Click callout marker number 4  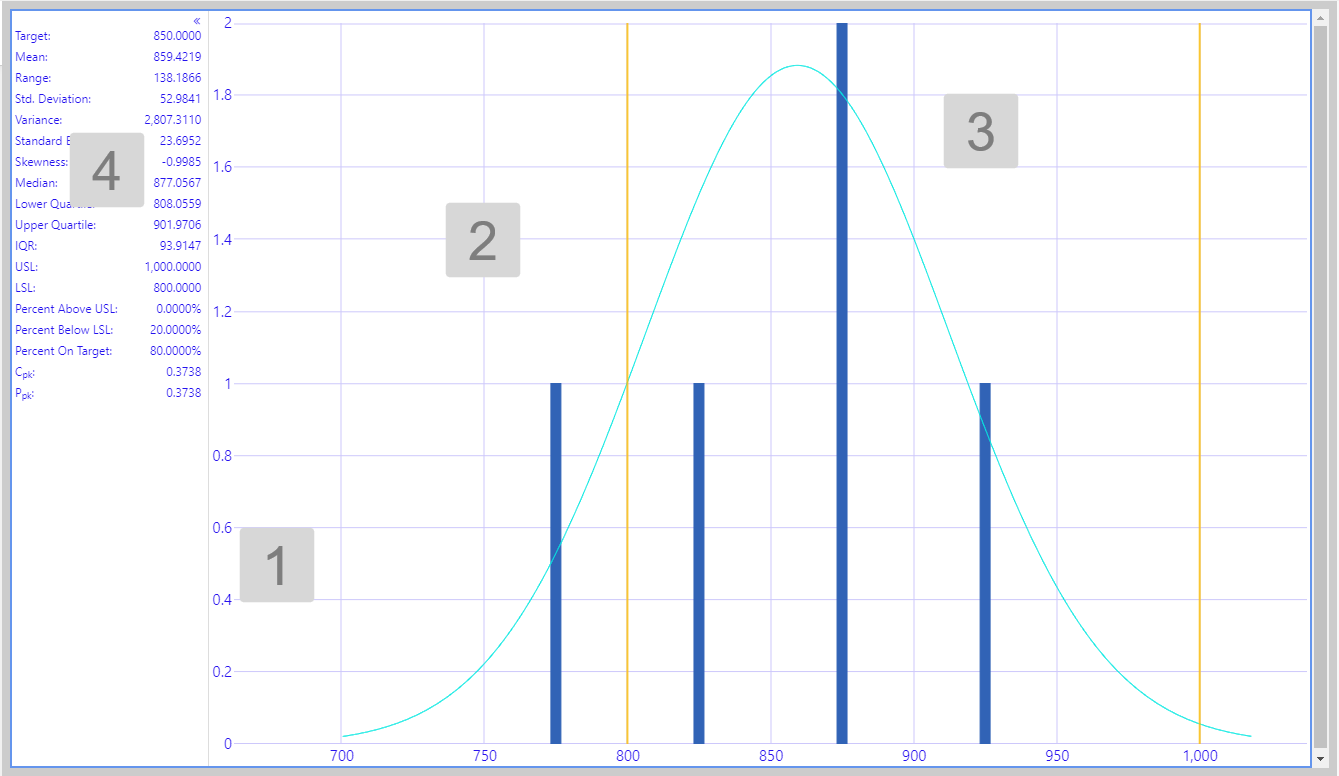tap(106, 171)
